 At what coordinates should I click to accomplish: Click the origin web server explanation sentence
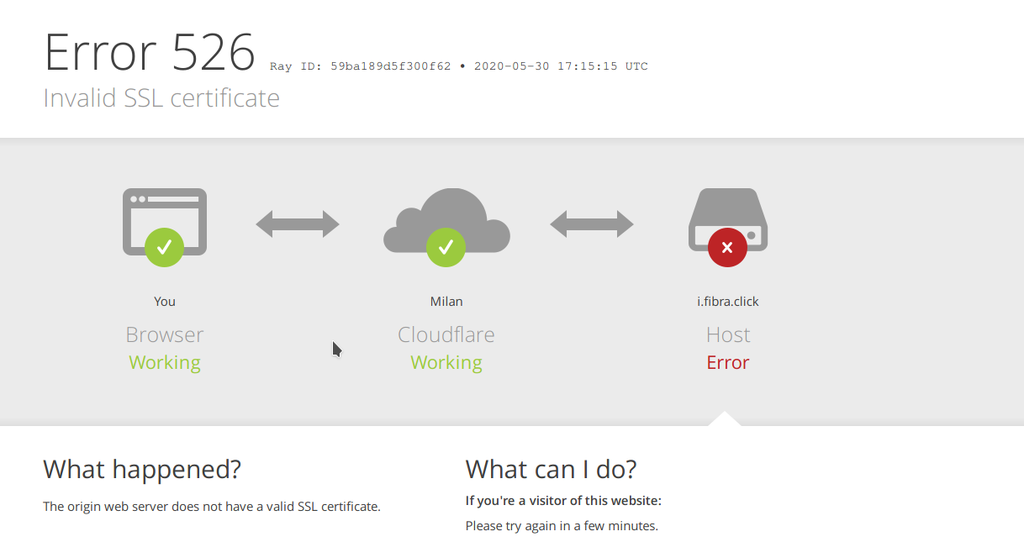point(212,507)
